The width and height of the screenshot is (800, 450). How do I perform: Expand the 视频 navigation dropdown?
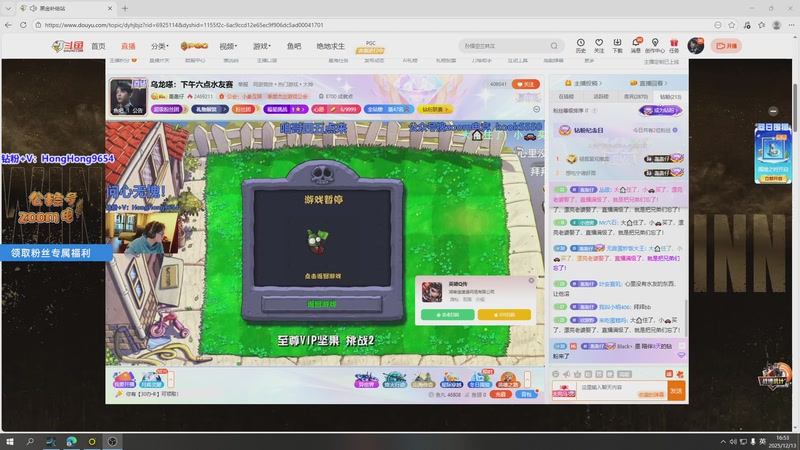(229, 46)
